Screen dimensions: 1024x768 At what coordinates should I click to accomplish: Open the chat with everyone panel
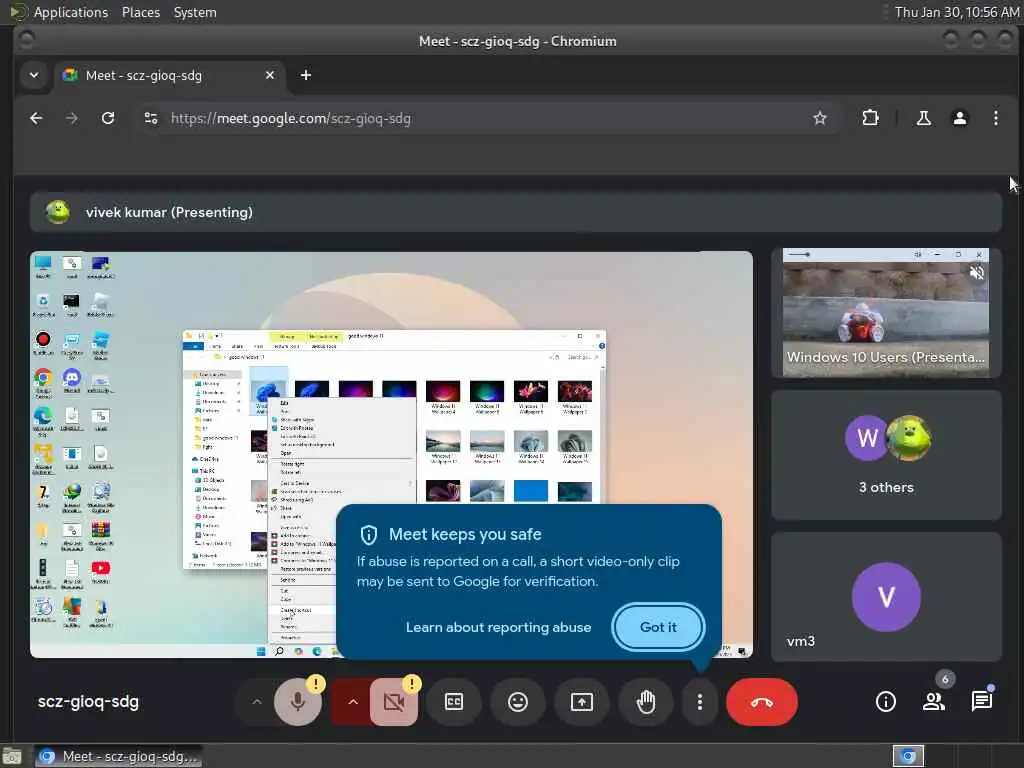pyautogui.click(x=982, y=702)
